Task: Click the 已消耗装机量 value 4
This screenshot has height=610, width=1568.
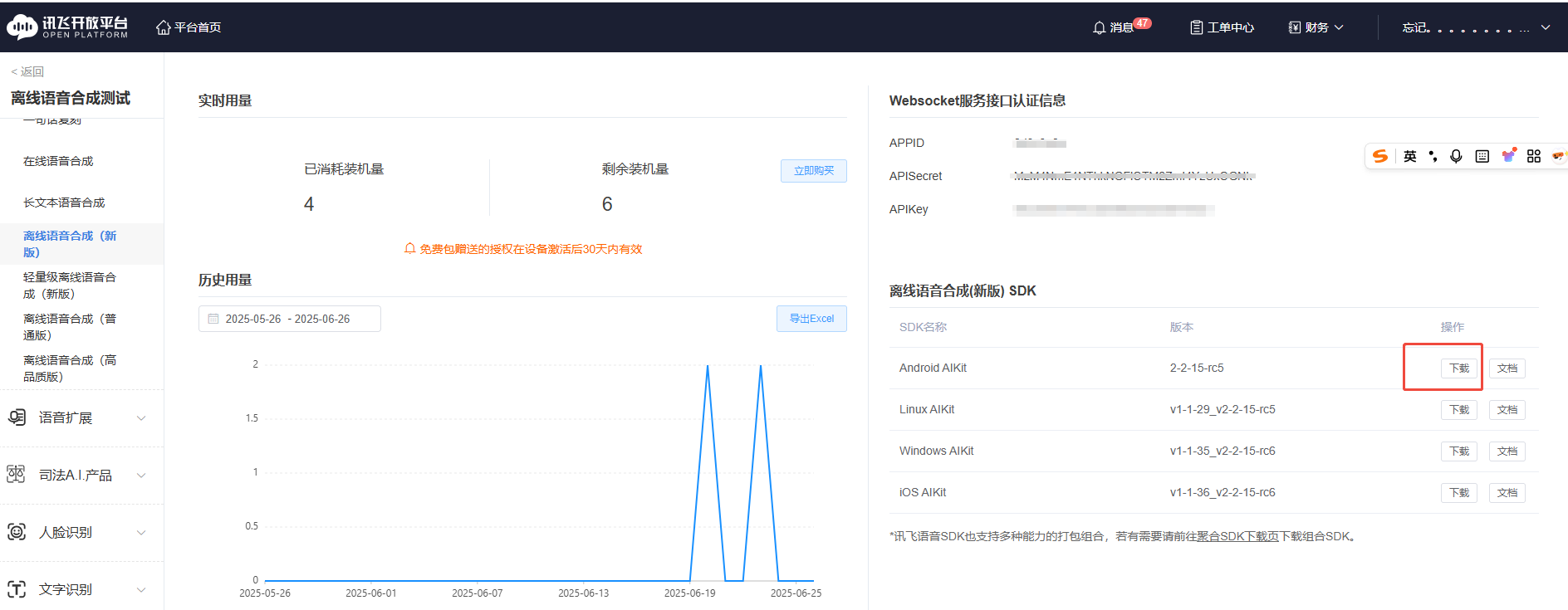Action: point(309,204)
